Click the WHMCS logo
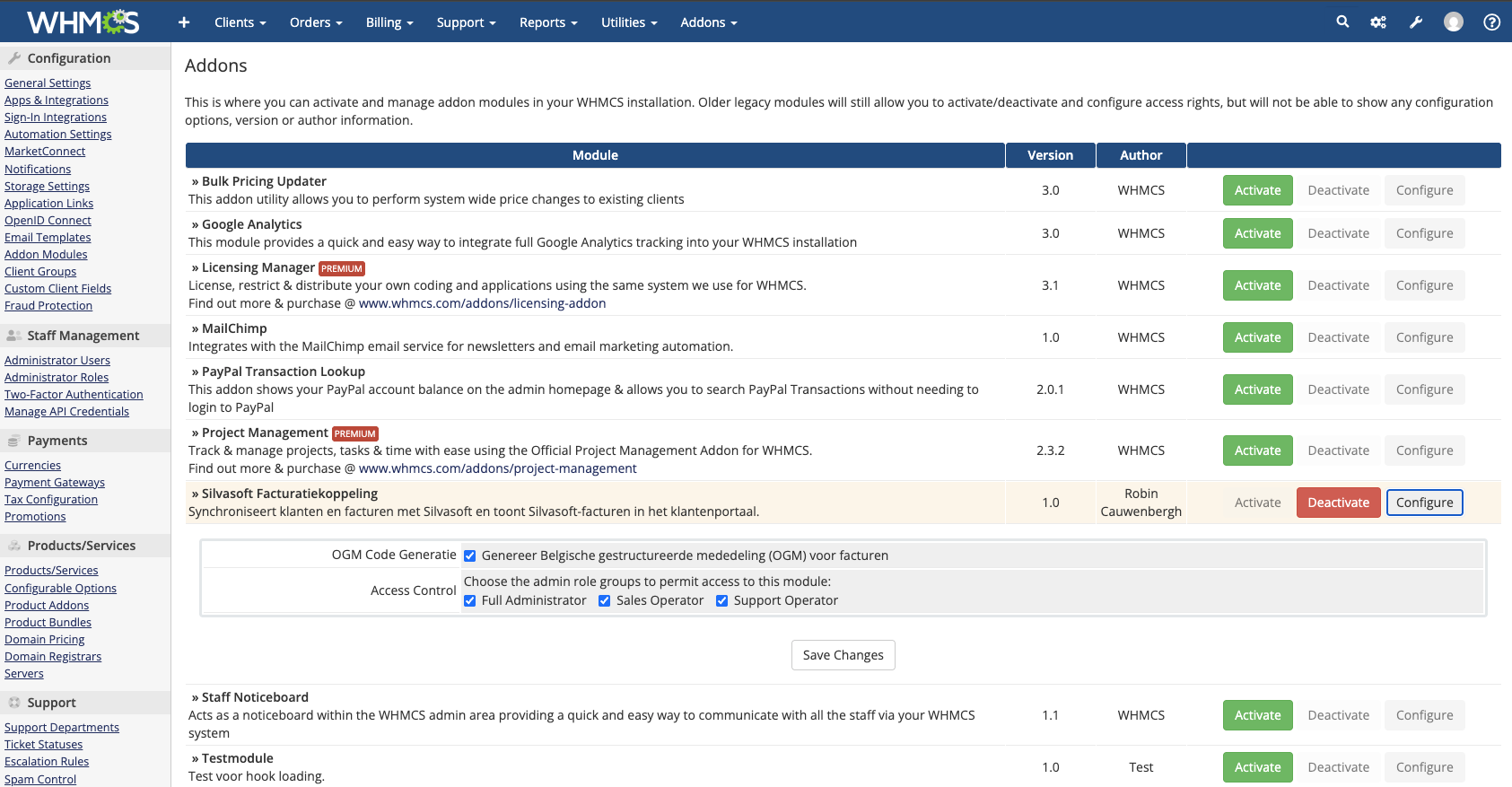This screenshot has height=787, width=1512. coord(83,22)
